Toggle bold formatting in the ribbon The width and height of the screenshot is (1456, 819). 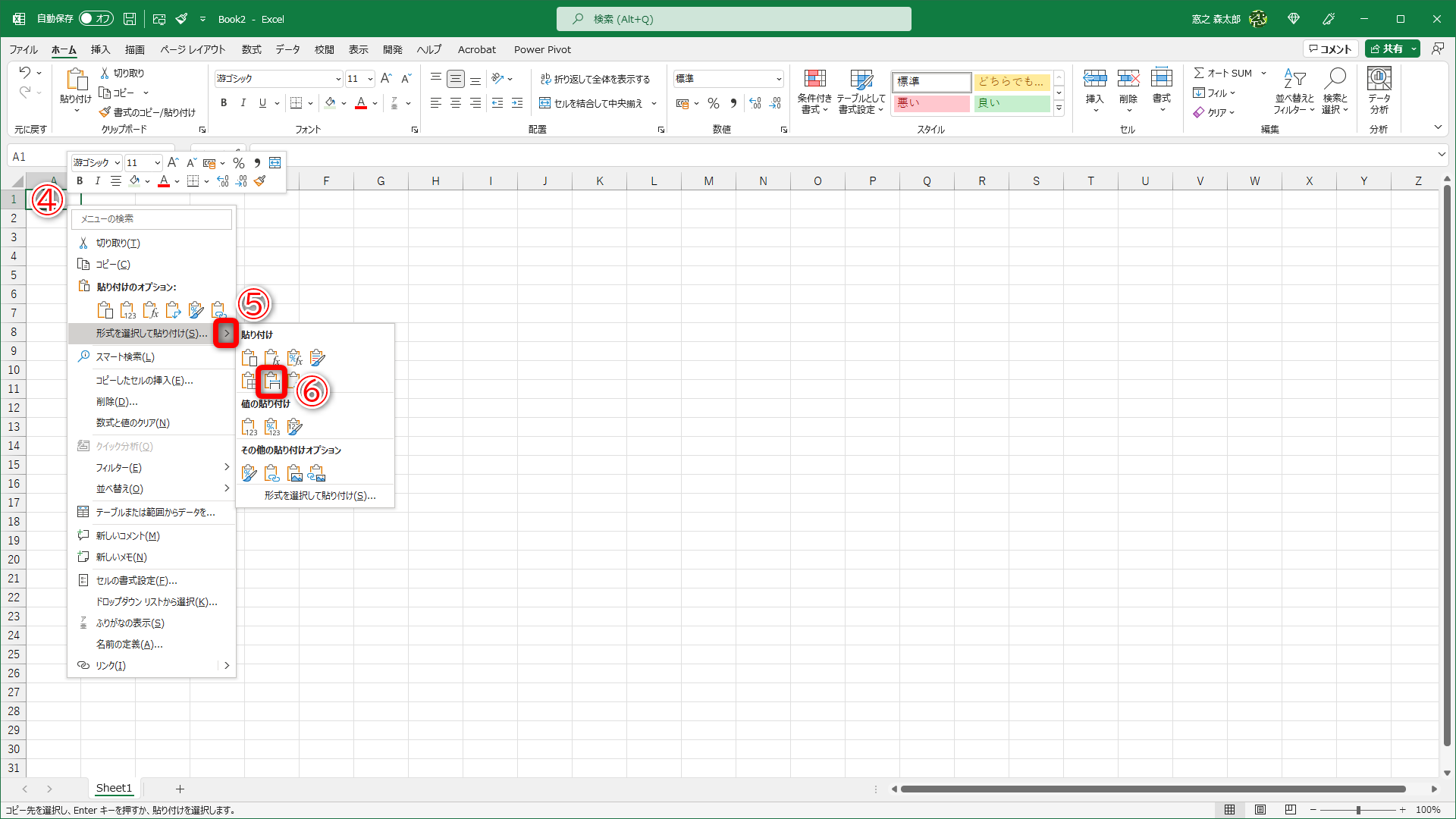pyautogui.click(x=223, y=103)
